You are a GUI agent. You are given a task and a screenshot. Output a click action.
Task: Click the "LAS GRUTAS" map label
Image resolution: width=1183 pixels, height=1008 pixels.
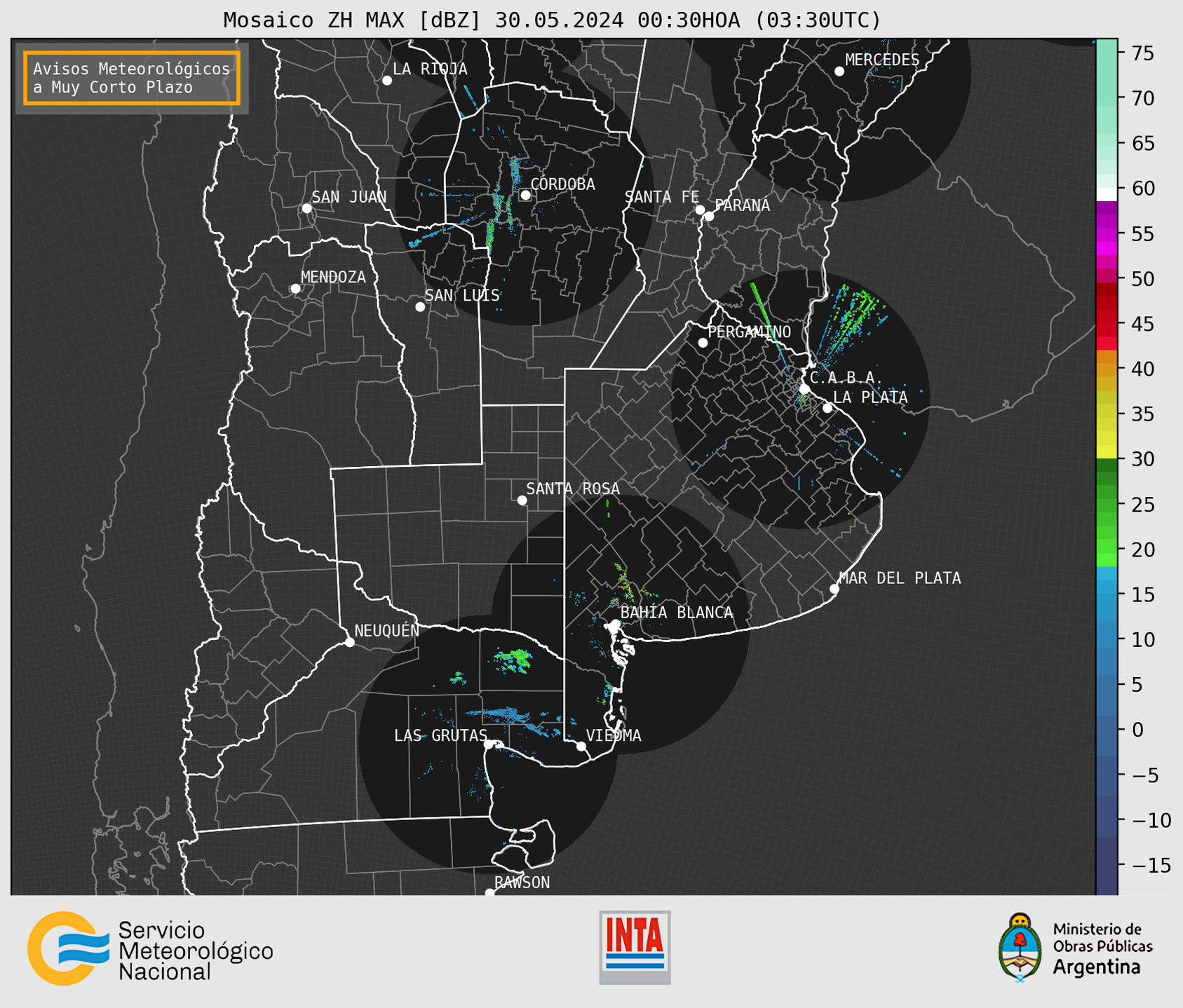pyautogui.click(x=440, y=735)
